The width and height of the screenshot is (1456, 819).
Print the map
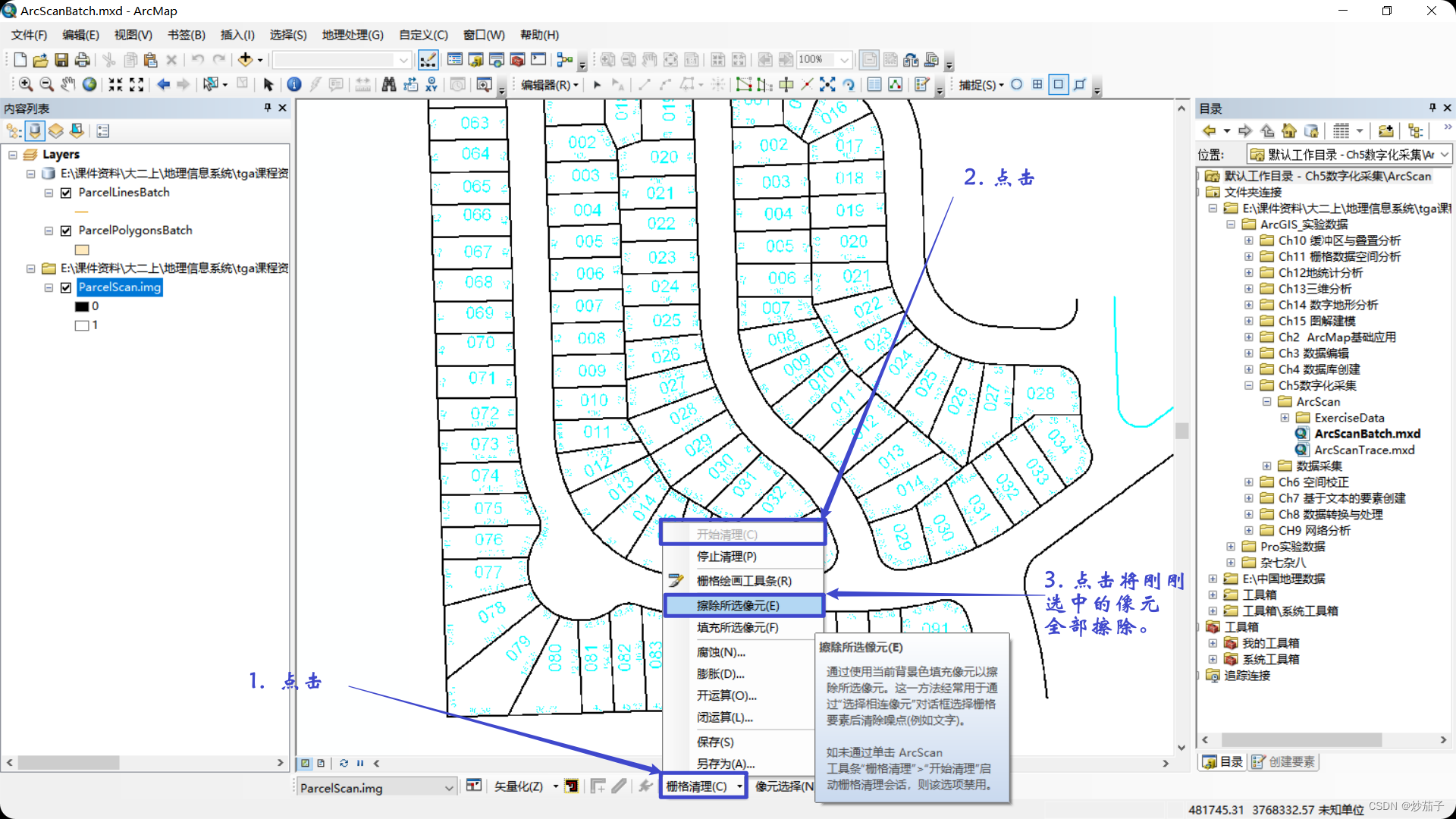[82, 60]
